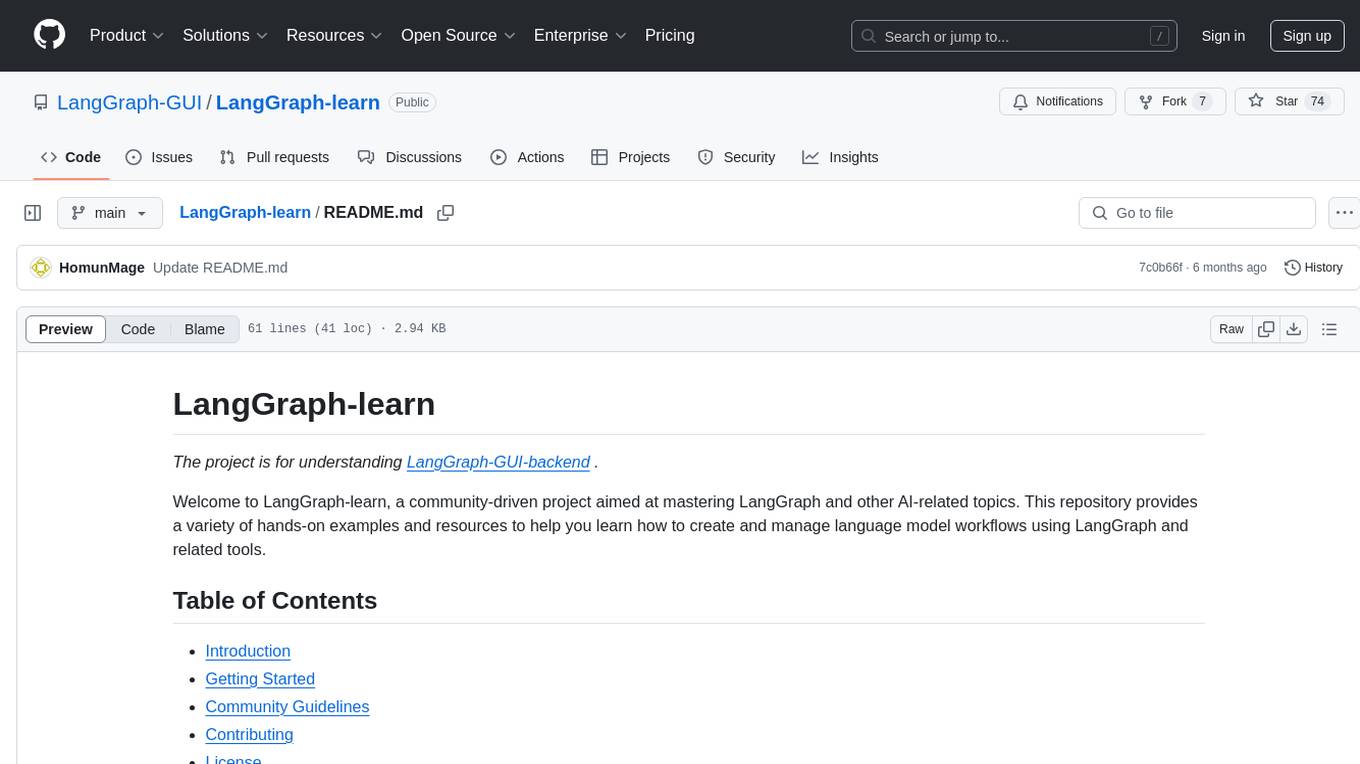This screenshot has width=1360, height=764.
Task: Select the Code view toggle
Action: coord(138,329)
